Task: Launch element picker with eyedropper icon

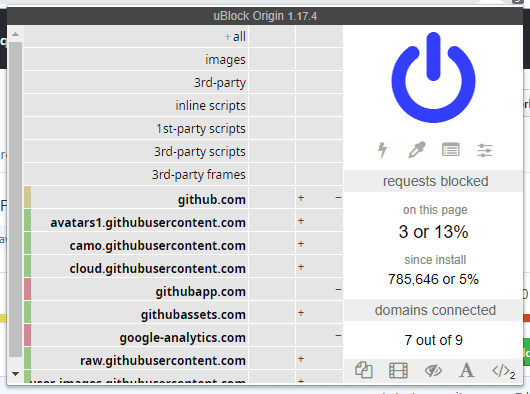Action: coord(417,150)
